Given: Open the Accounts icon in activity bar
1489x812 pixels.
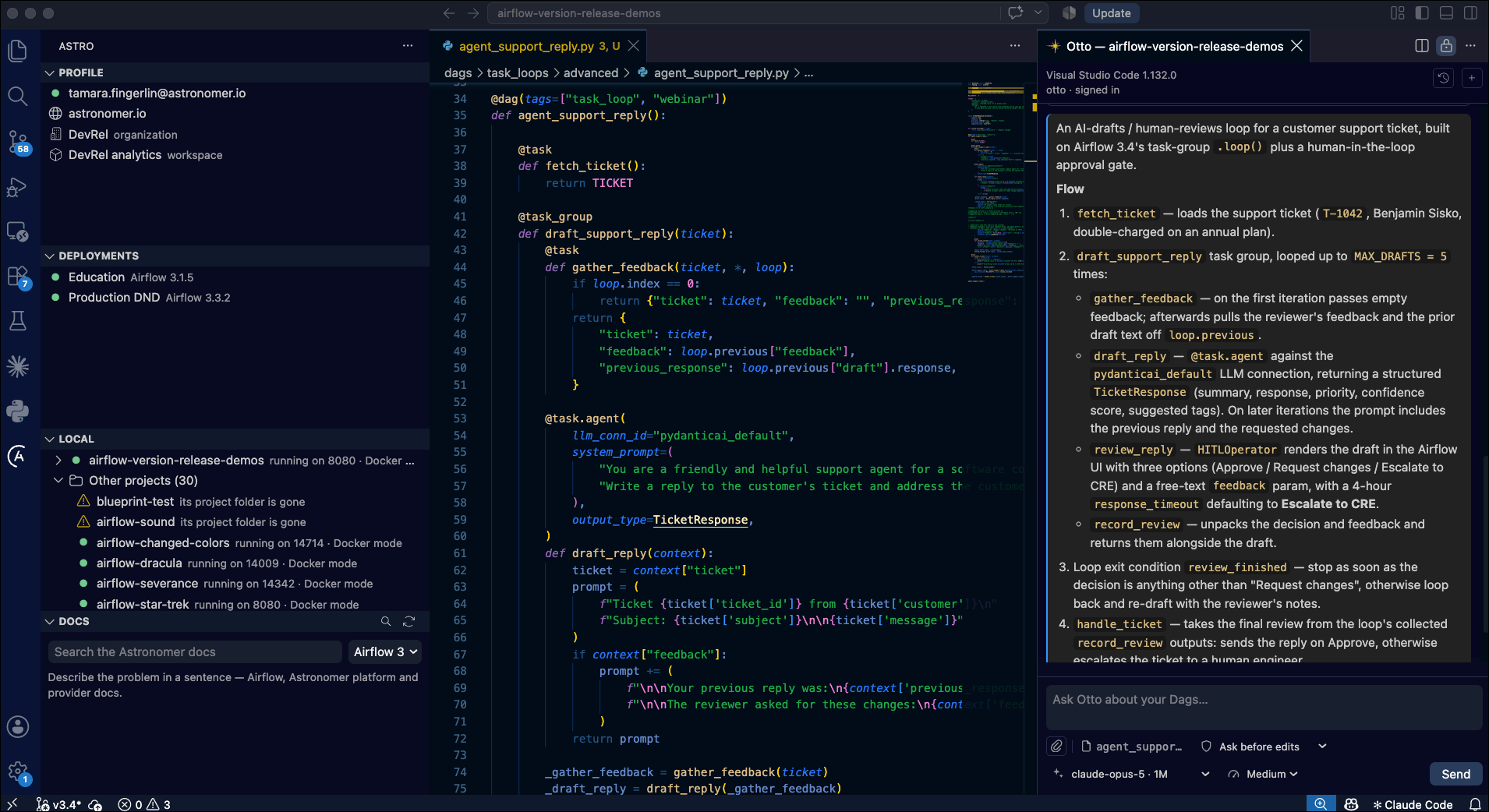Looking at the screenshot, I should coord(17,726).
